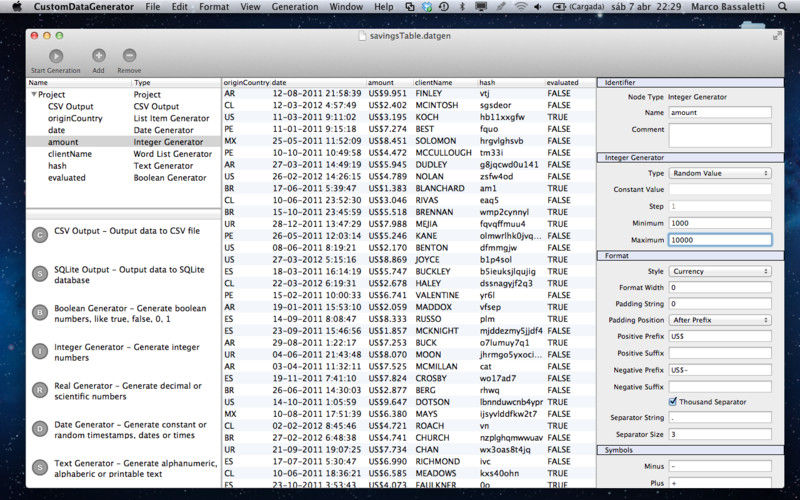Image resolution: width=800 pixels, height=500 pixels.
Task: Select the evaluated tree row
Action: point(123,178)
